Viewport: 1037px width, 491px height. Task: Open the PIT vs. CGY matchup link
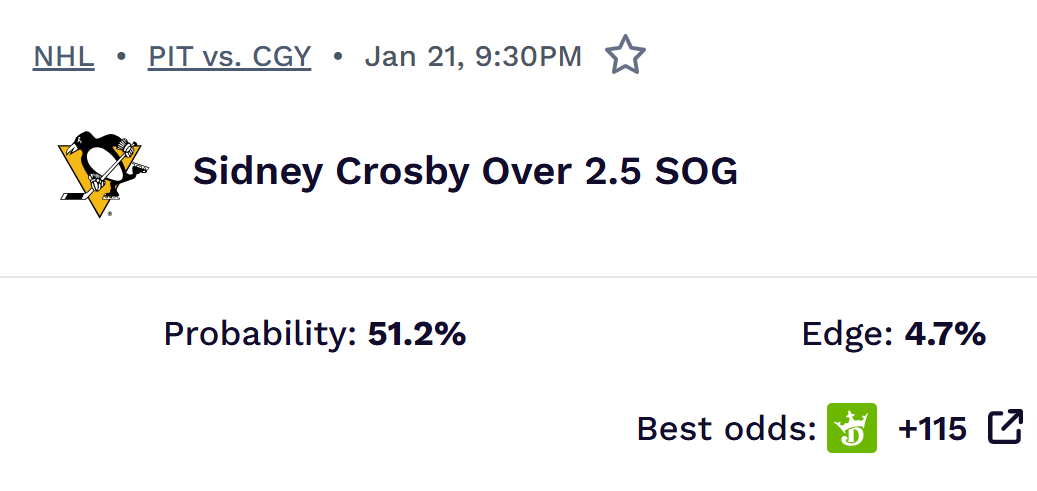click(x=229, y=56)
